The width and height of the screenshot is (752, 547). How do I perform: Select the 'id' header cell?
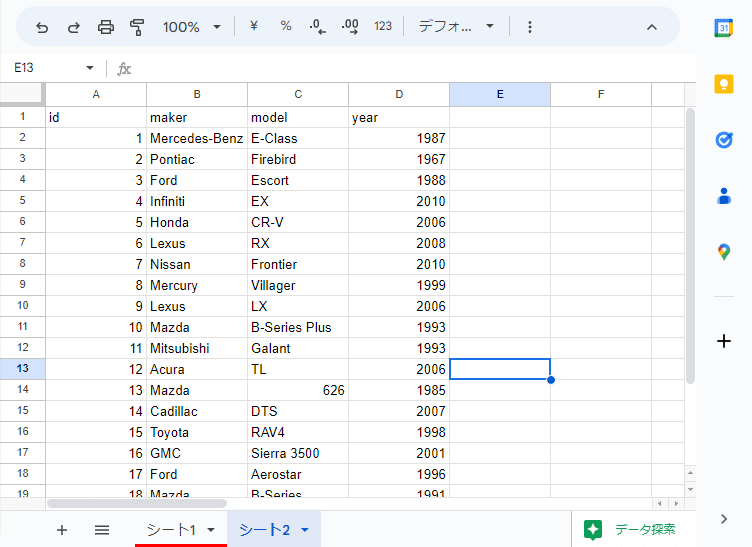point(96,117)
